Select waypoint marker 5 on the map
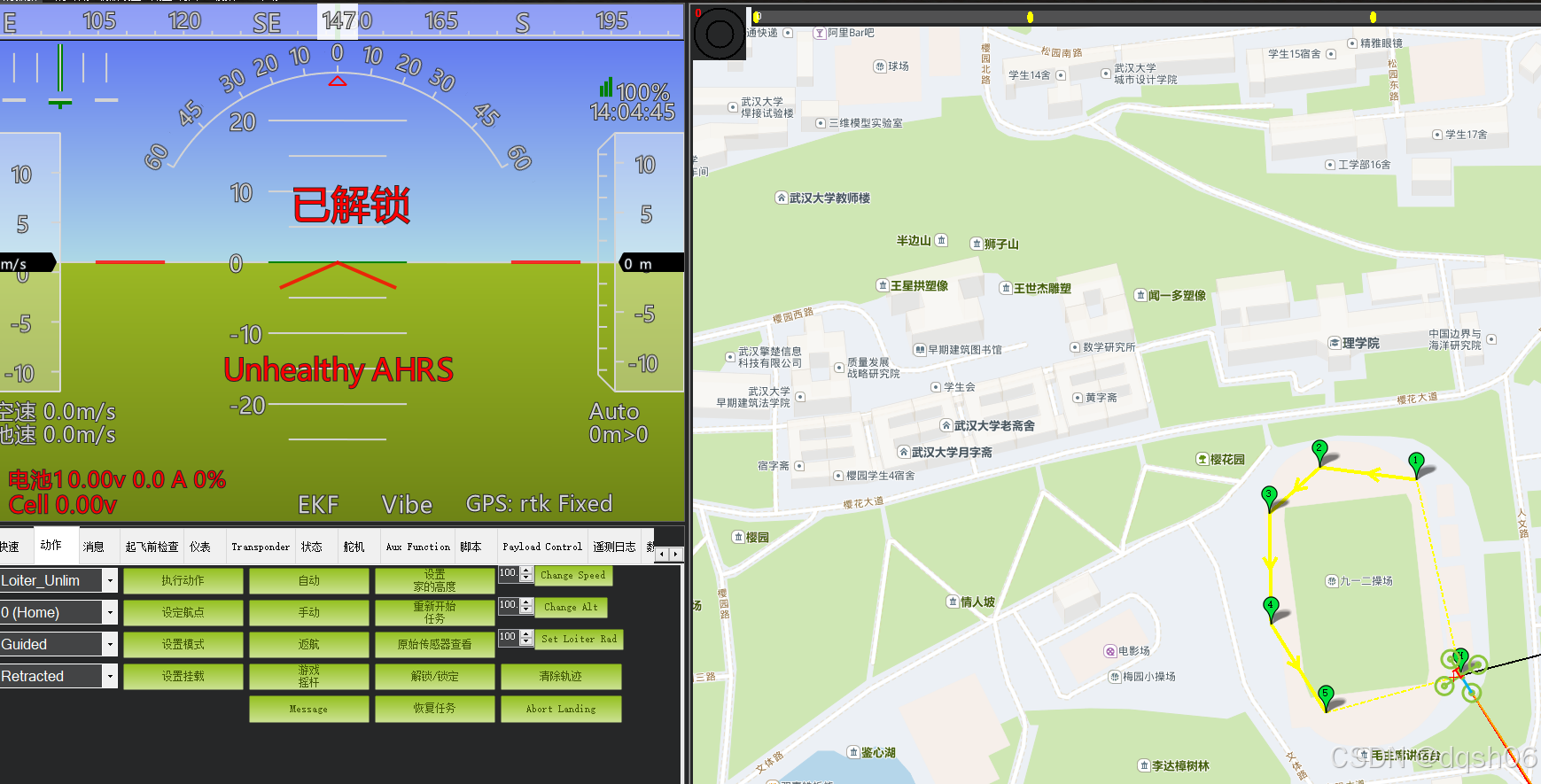 1326,697
